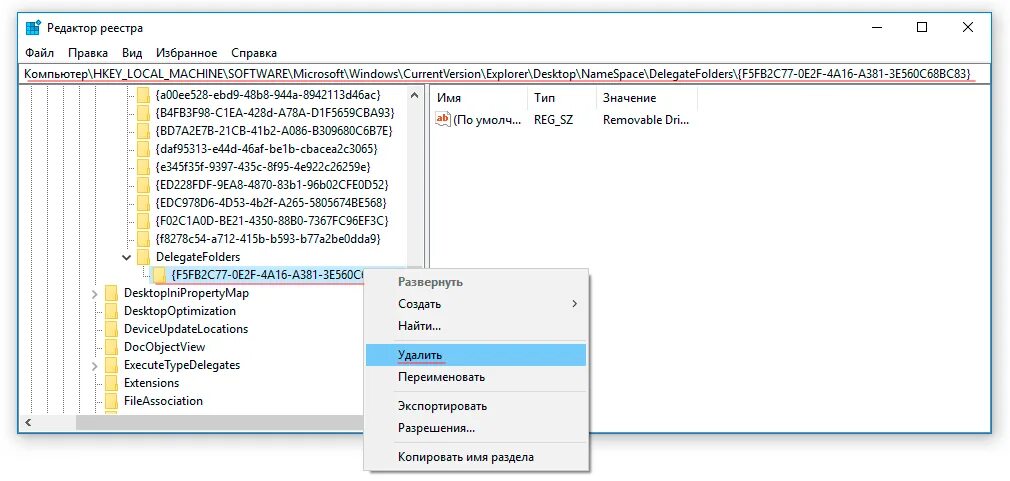The image size is (1010, 481).
Task: Choose Разрешения... in the context menu
Action: tap(475, 428)
